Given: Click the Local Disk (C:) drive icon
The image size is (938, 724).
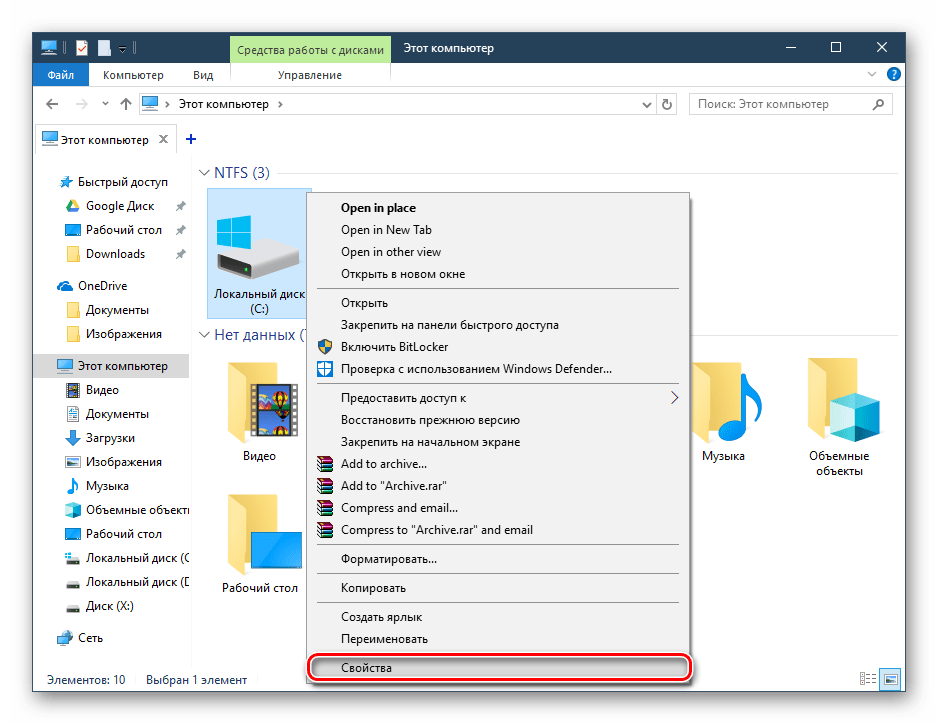Looking at the screenshot, I should click(x=257, y=245).
